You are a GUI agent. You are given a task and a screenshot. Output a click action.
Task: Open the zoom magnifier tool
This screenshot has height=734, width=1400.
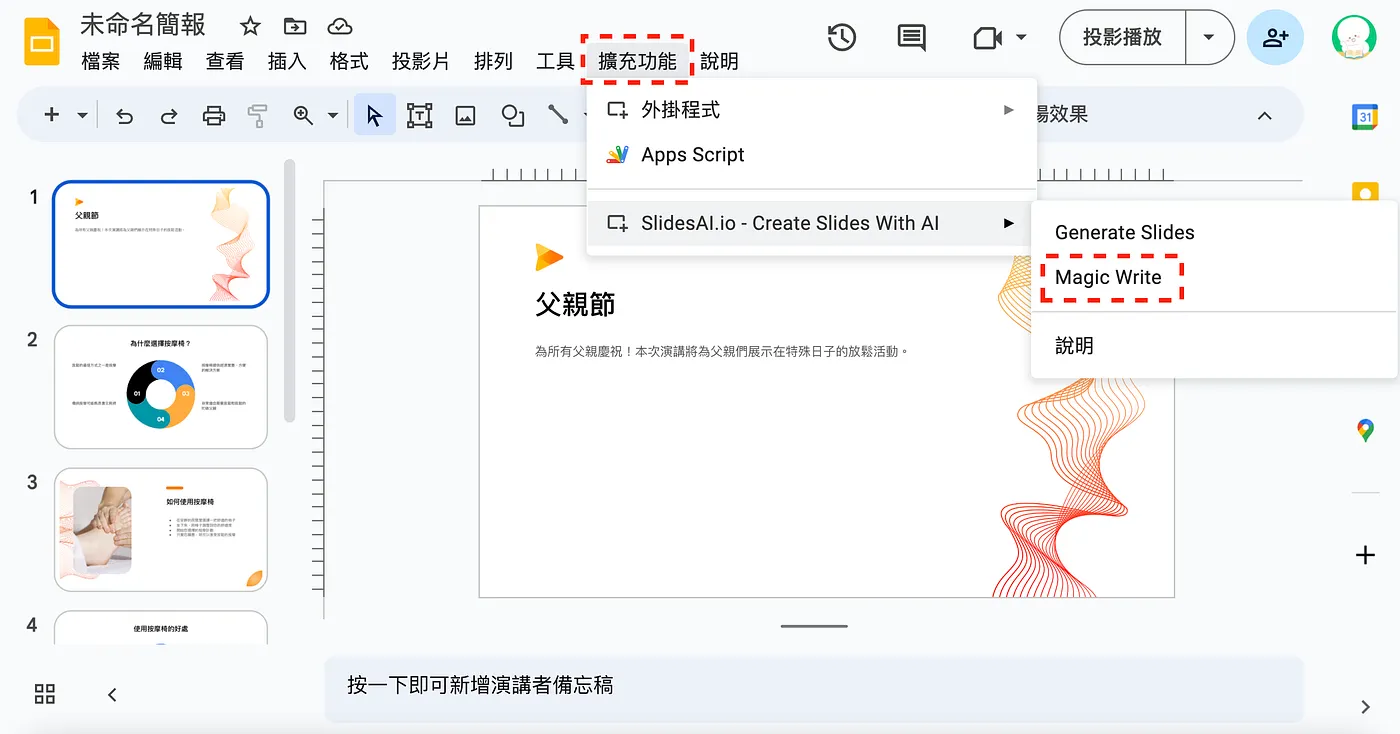click(x=303, y=115)
